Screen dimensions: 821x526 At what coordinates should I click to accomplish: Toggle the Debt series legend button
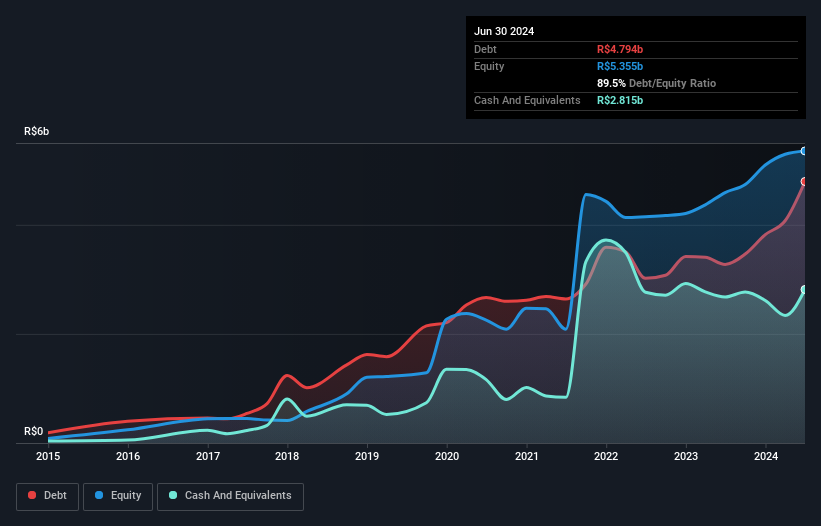click(x=47, y=496)
